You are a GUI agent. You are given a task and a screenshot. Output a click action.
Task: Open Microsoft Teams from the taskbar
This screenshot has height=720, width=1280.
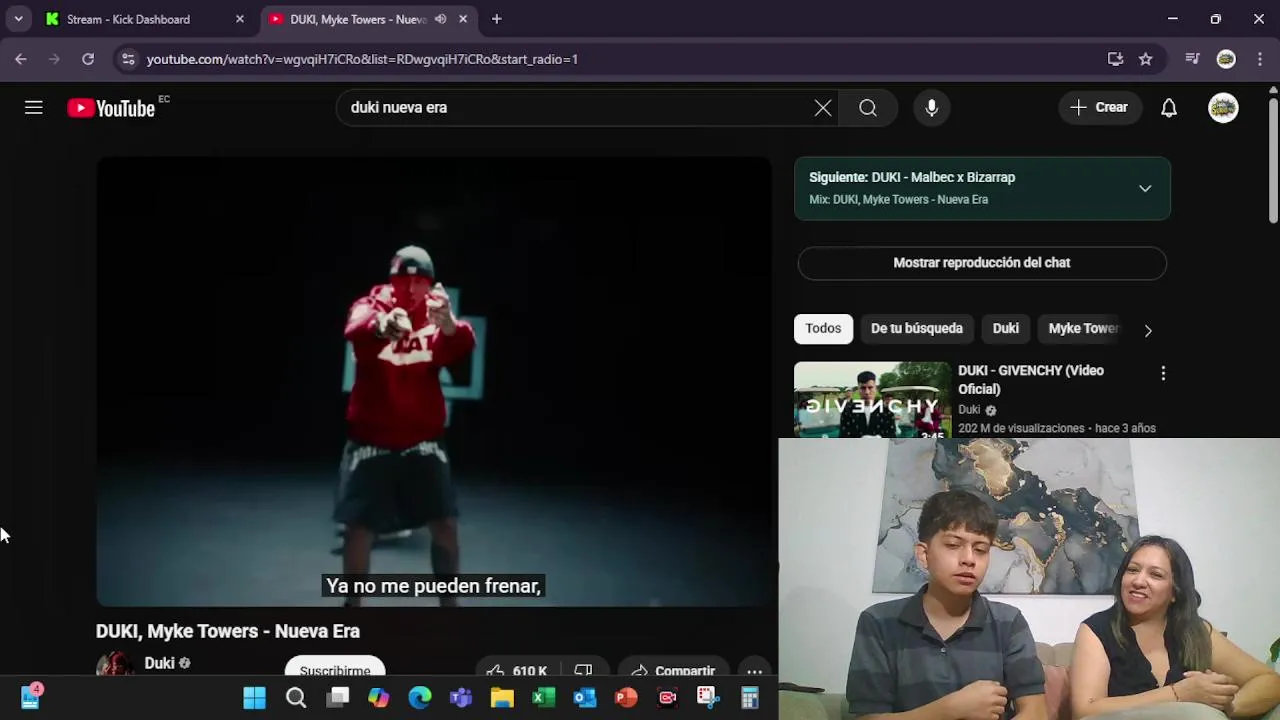pyautogui.click(x=461, y=697)
